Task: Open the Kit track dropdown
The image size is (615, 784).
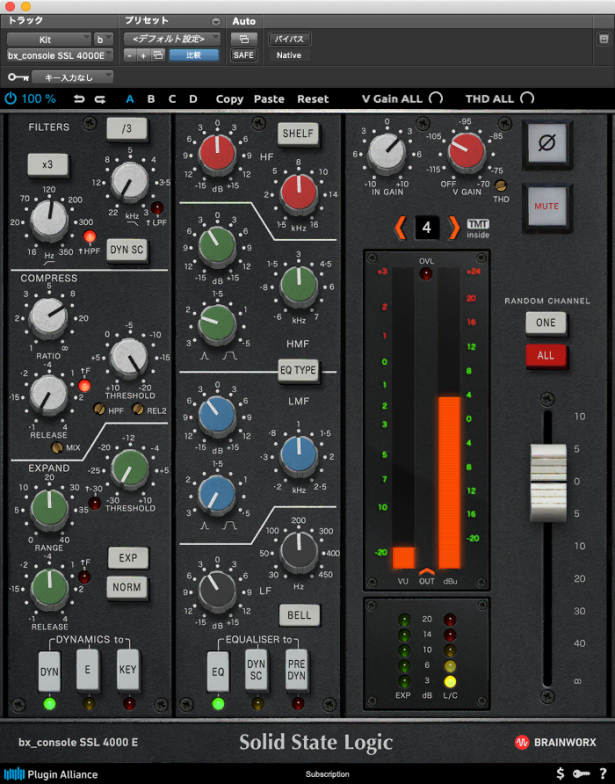Action: (49, 39)
